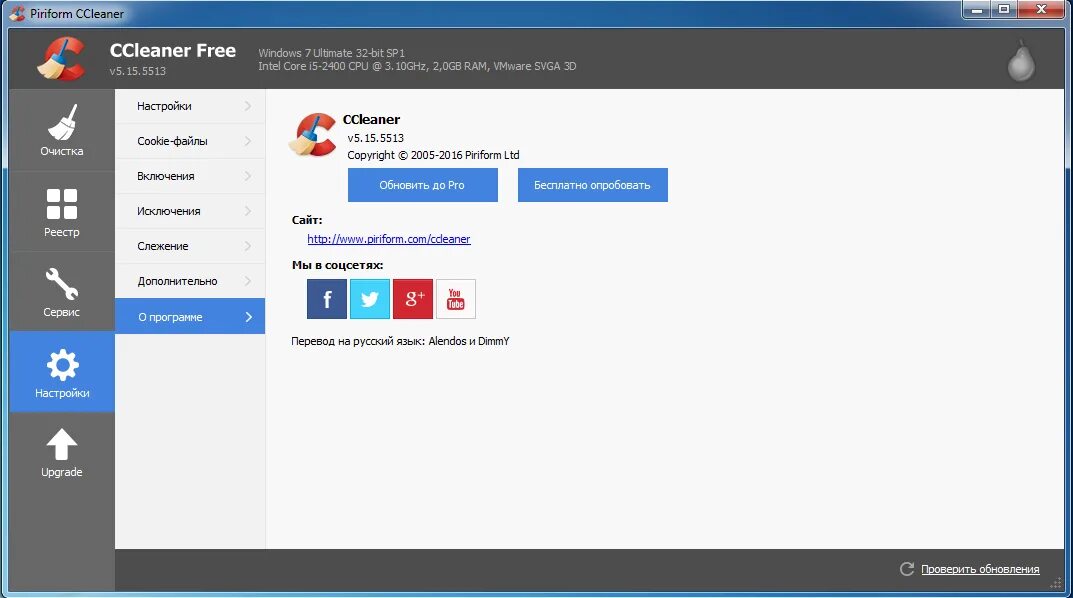
Task: Click the v5.15.5513 text in About panel
Action: [x=375, y=138]
